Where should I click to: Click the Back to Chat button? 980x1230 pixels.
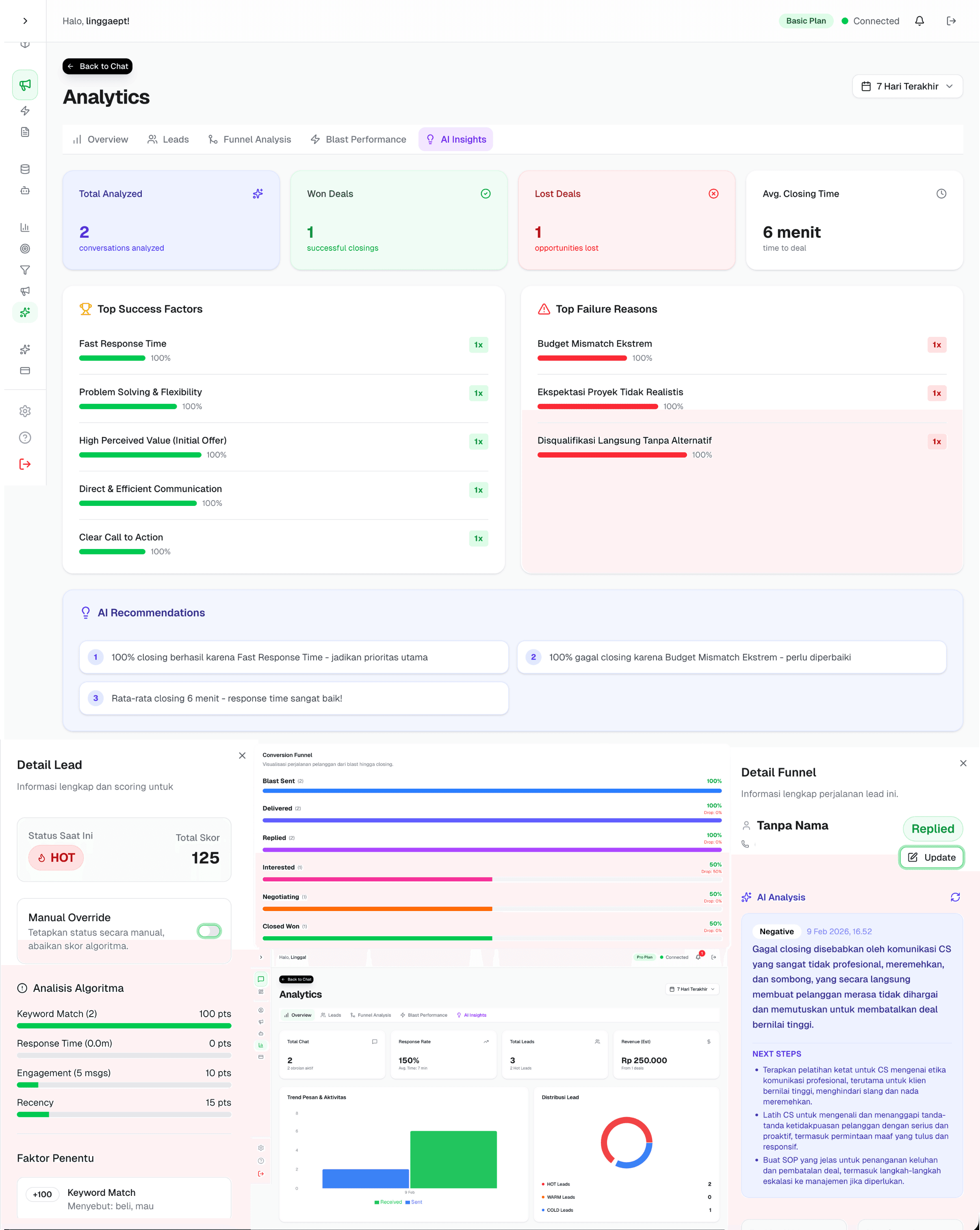[97, 66]
